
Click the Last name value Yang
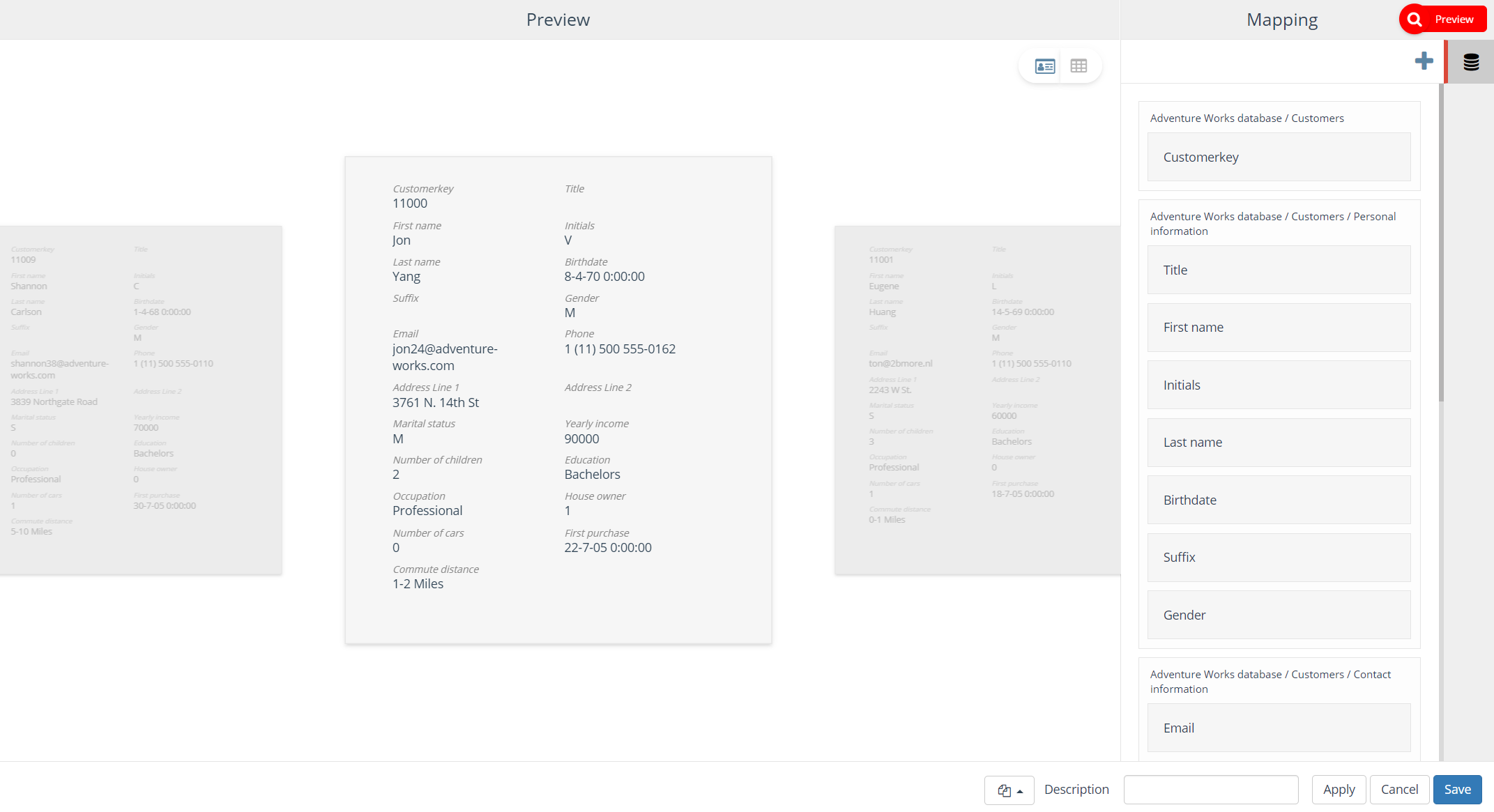pos(406,277)
